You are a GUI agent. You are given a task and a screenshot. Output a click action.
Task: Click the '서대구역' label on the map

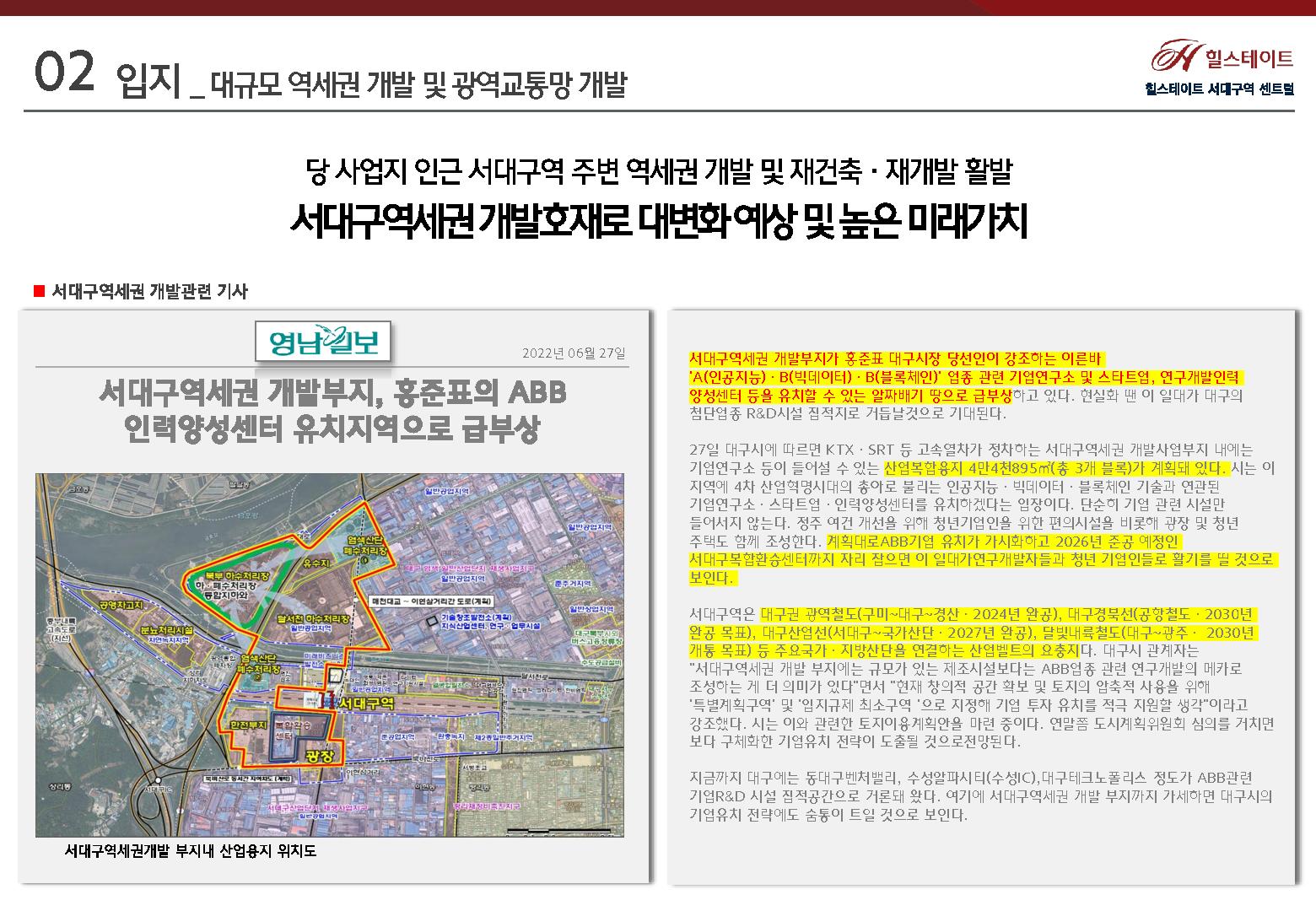pos(364,702)
